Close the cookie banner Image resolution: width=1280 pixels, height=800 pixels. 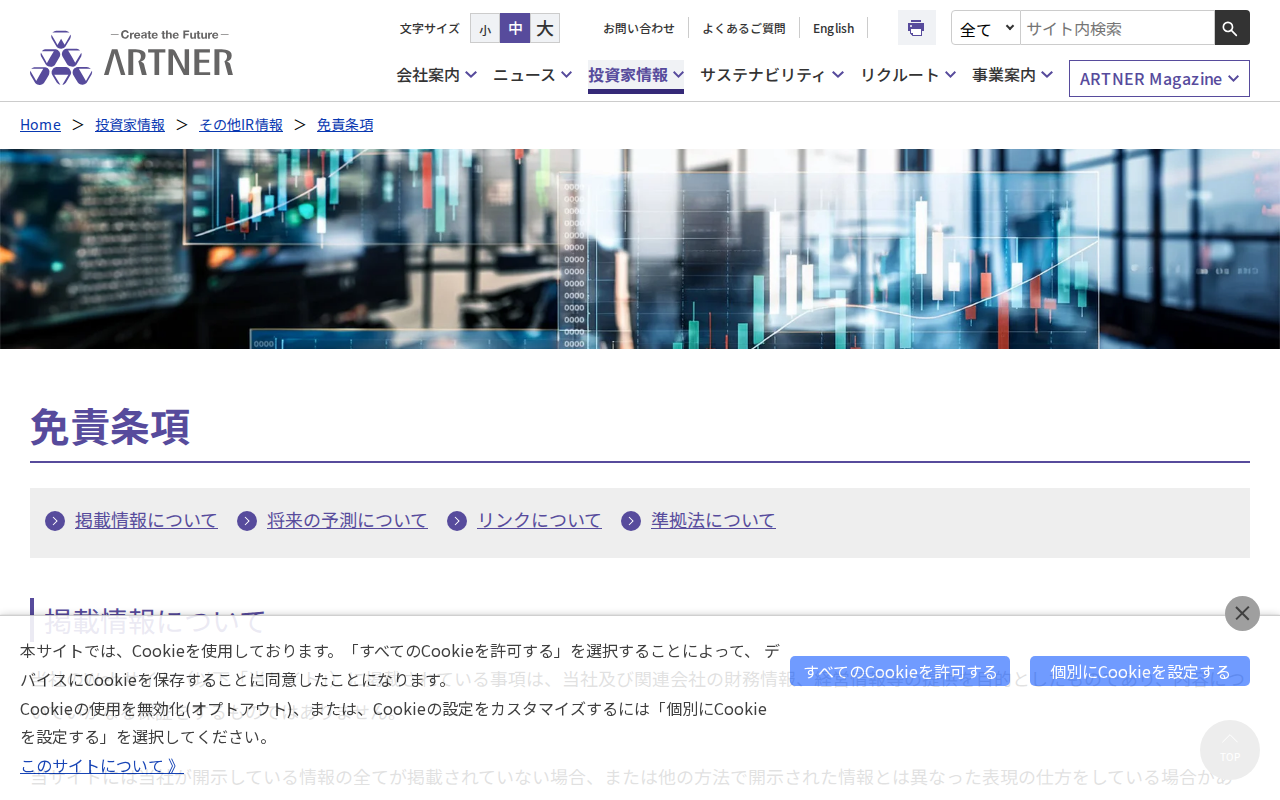(1242, 613)
